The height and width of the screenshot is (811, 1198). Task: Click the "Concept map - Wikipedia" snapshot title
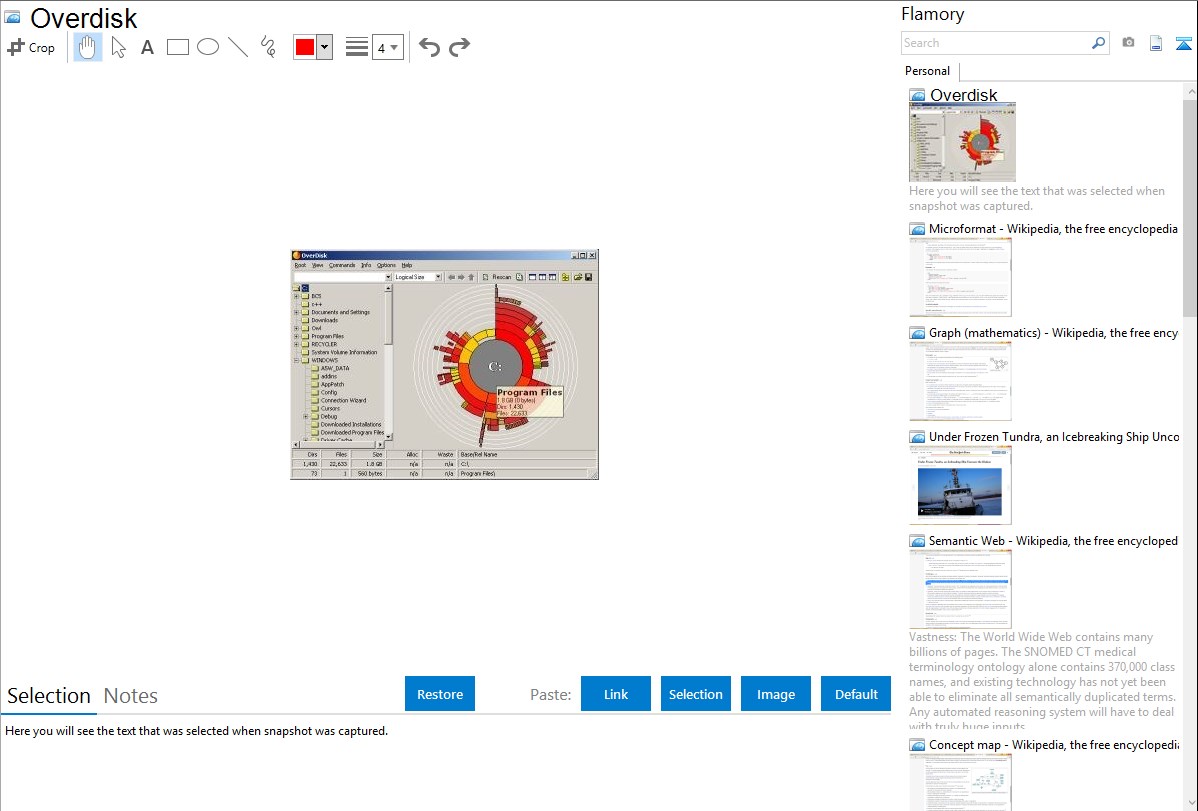coord(1053,745)
